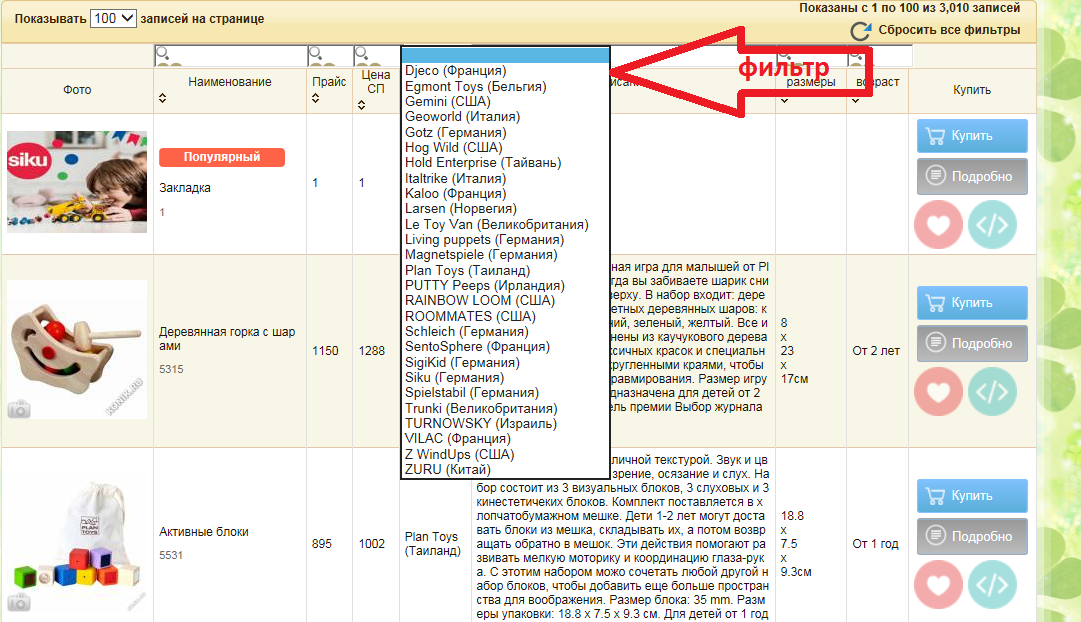Select the blank highlighted option in brand list
Viewport: 1081px width, 622px height.
pos(505,55)
